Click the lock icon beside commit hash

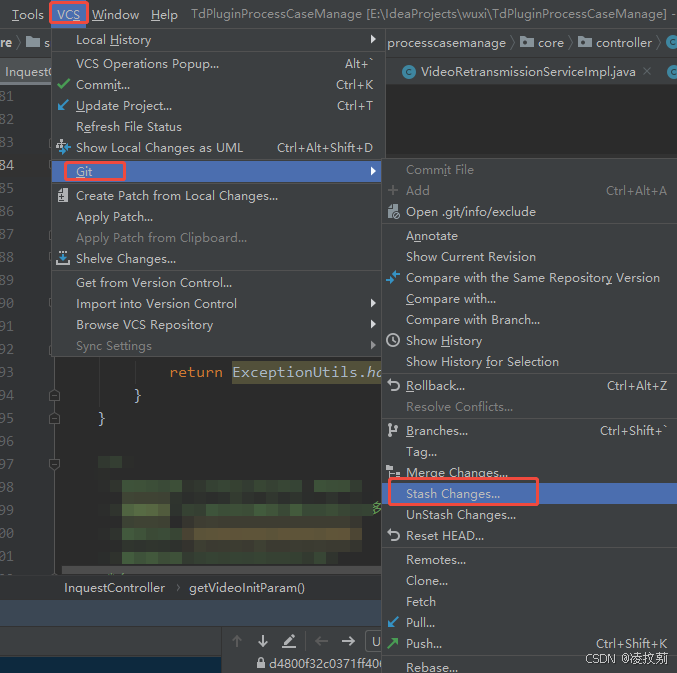pyautogui.click(x=260, y=663)
